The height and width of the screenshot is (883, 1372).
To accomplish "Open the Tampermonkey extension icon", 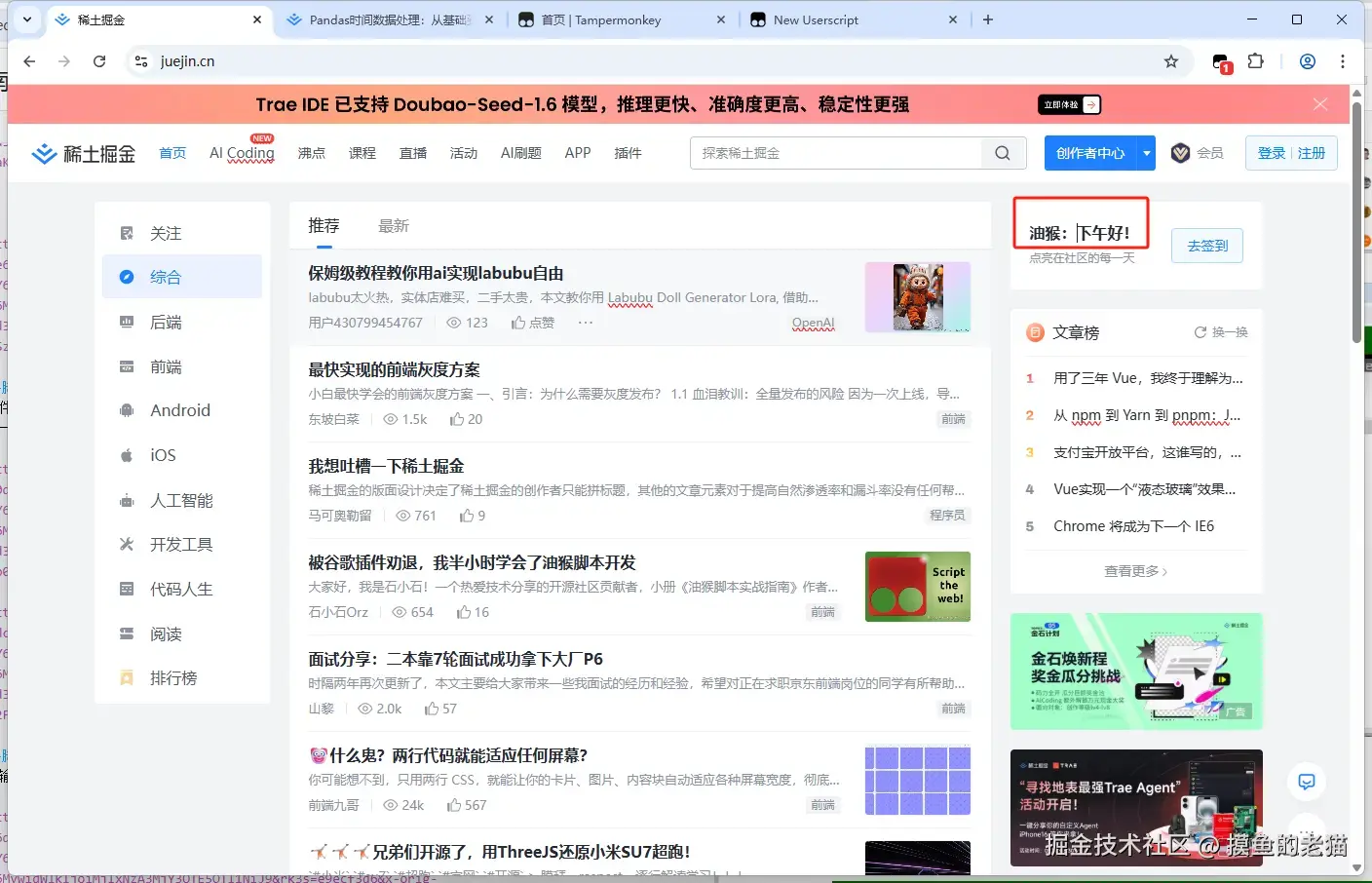I will point(1222,63).
